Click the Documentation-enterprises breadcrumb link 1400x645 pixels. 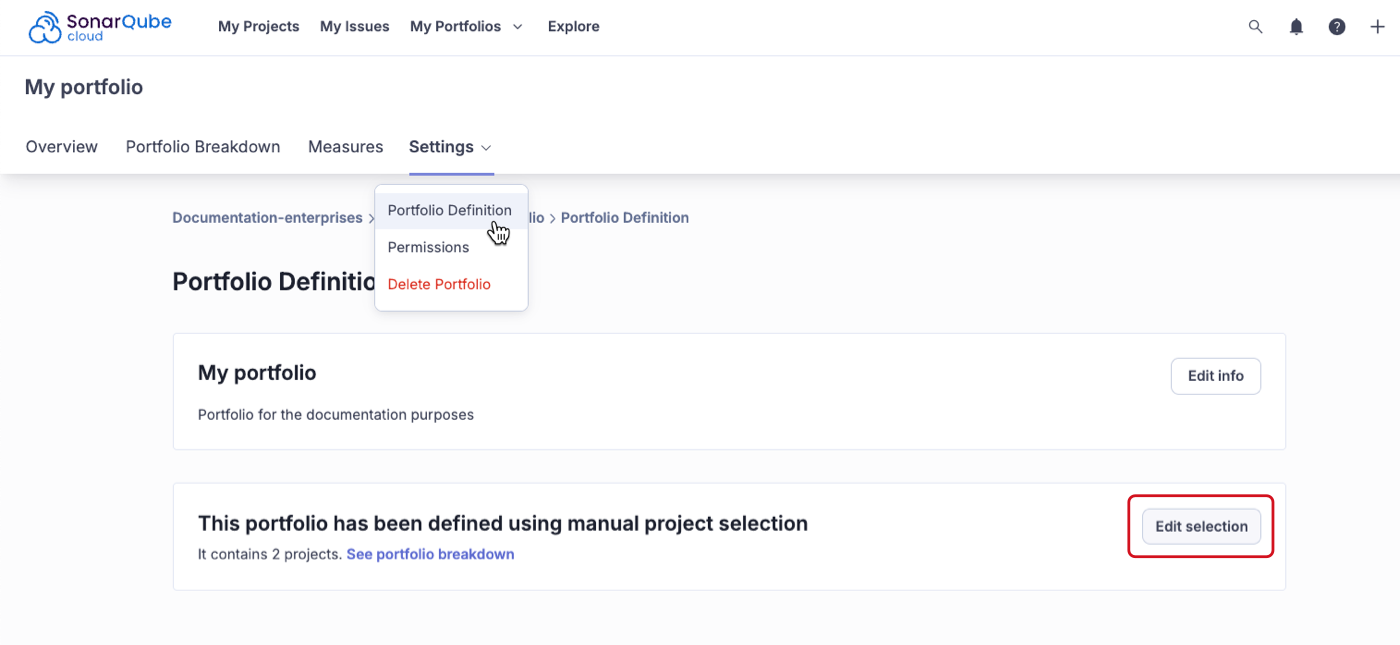pos(267,218)
